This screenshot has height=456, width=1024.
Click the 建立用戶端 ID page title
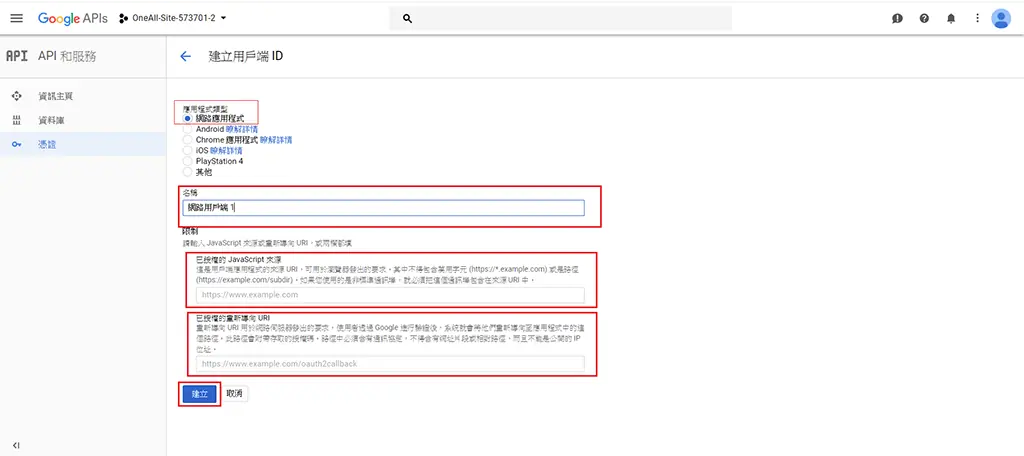pyautogui.click(x=246, y=56)
